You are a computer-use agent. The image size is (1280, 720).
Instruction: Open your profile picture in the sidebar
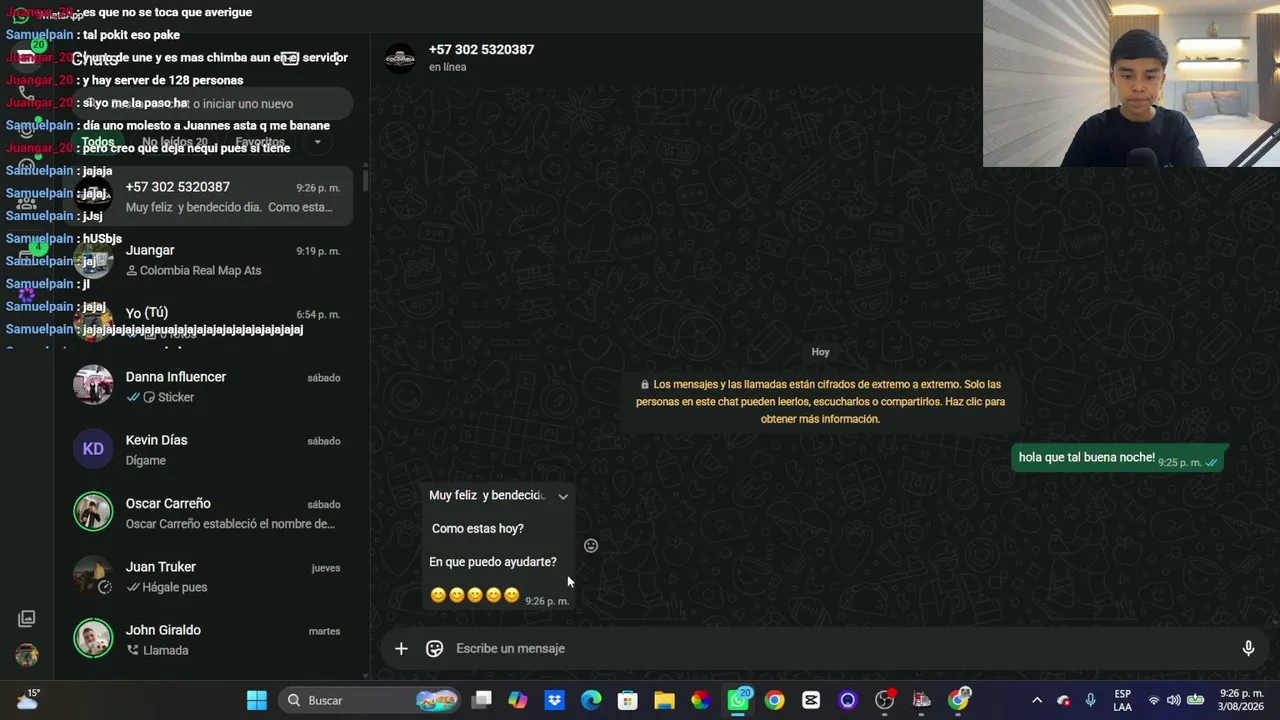tap(27, 655)
